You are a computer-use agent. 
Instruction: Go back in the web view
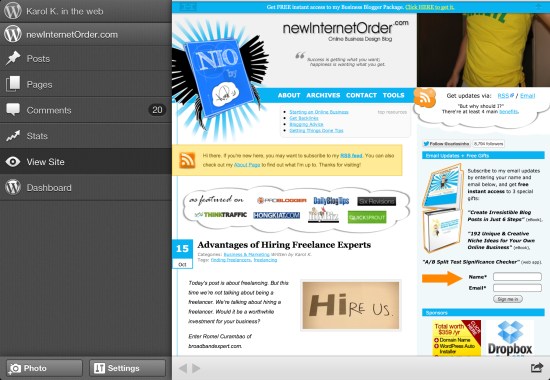[183, 368]
